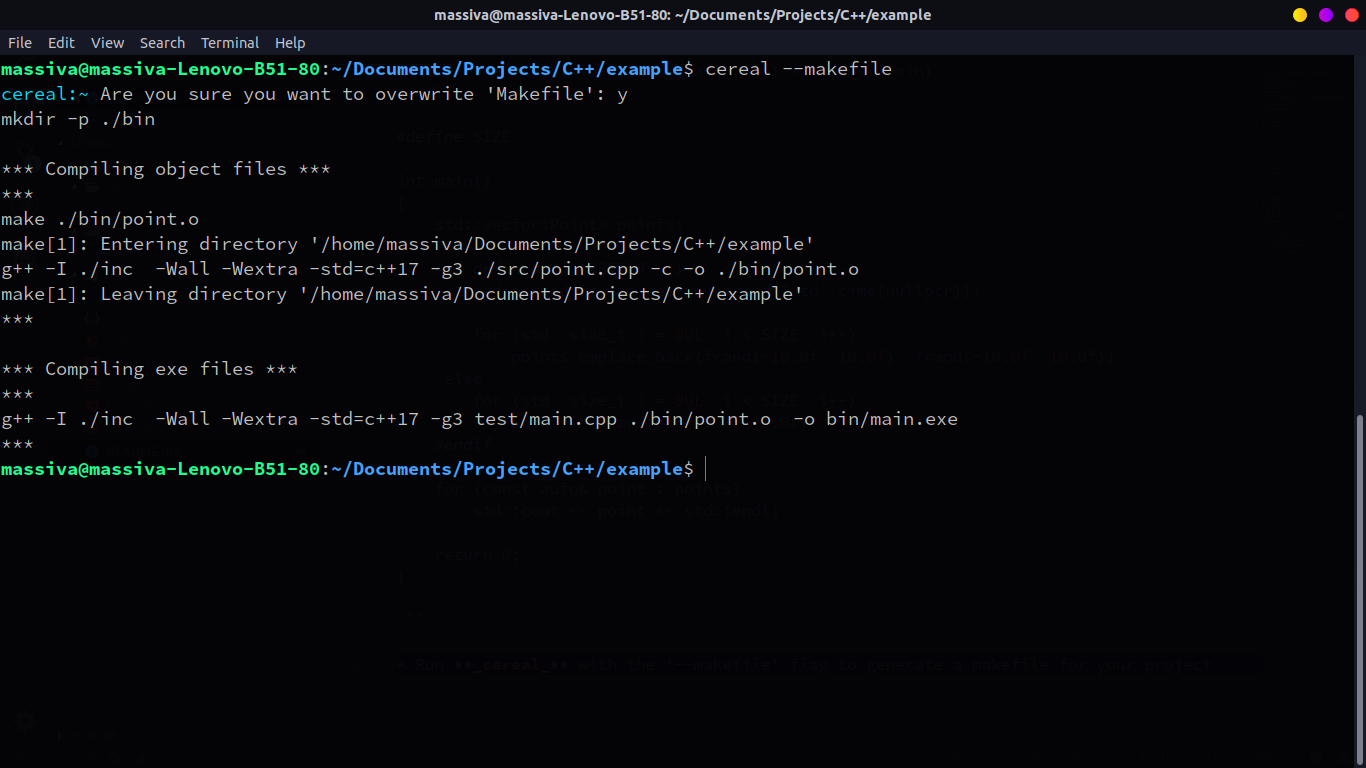The image size is (1366, 768).
Task: Click the g++ line producing bin/main.exe
Action: pos(479,419)
